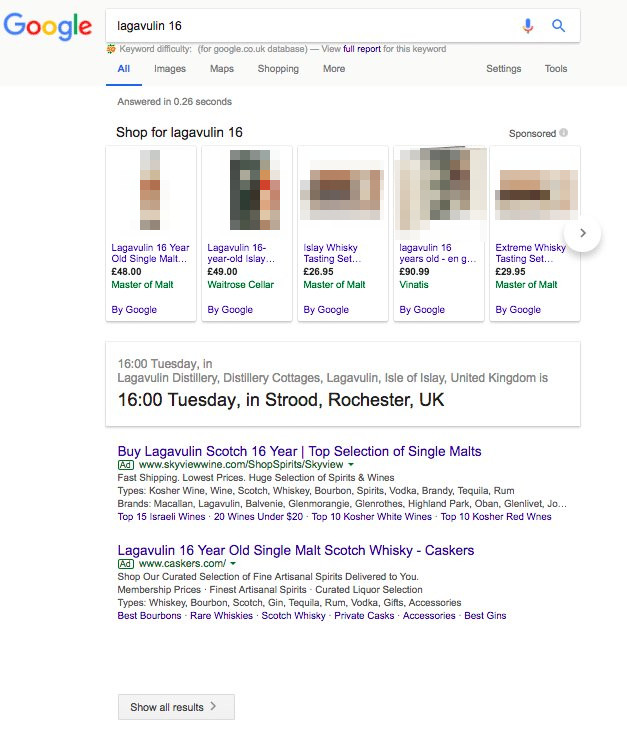Image resolution: width=627 pixels, height=737 pixels.
Task: Open 'lagavulin 16 years old - en g…' link
Action: pyautogui.click(x=438, y=253)
